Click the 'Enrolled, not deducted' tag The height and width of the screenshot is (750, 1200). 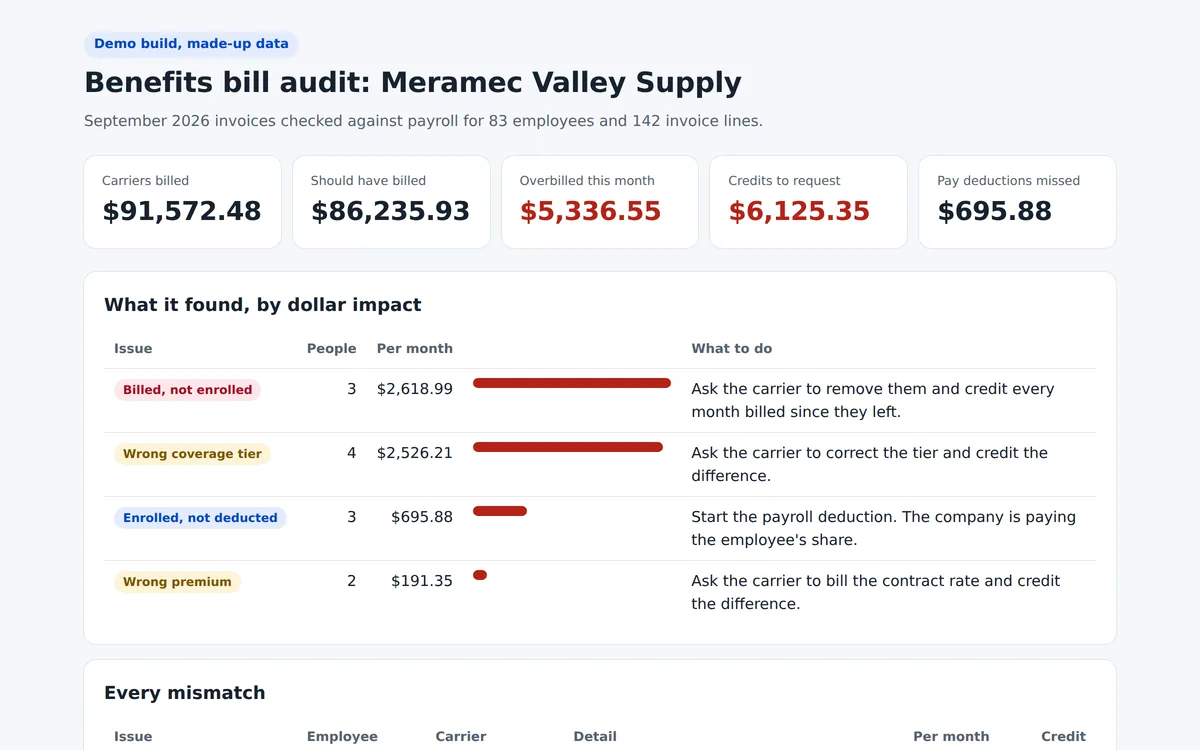tap(200, 518)
